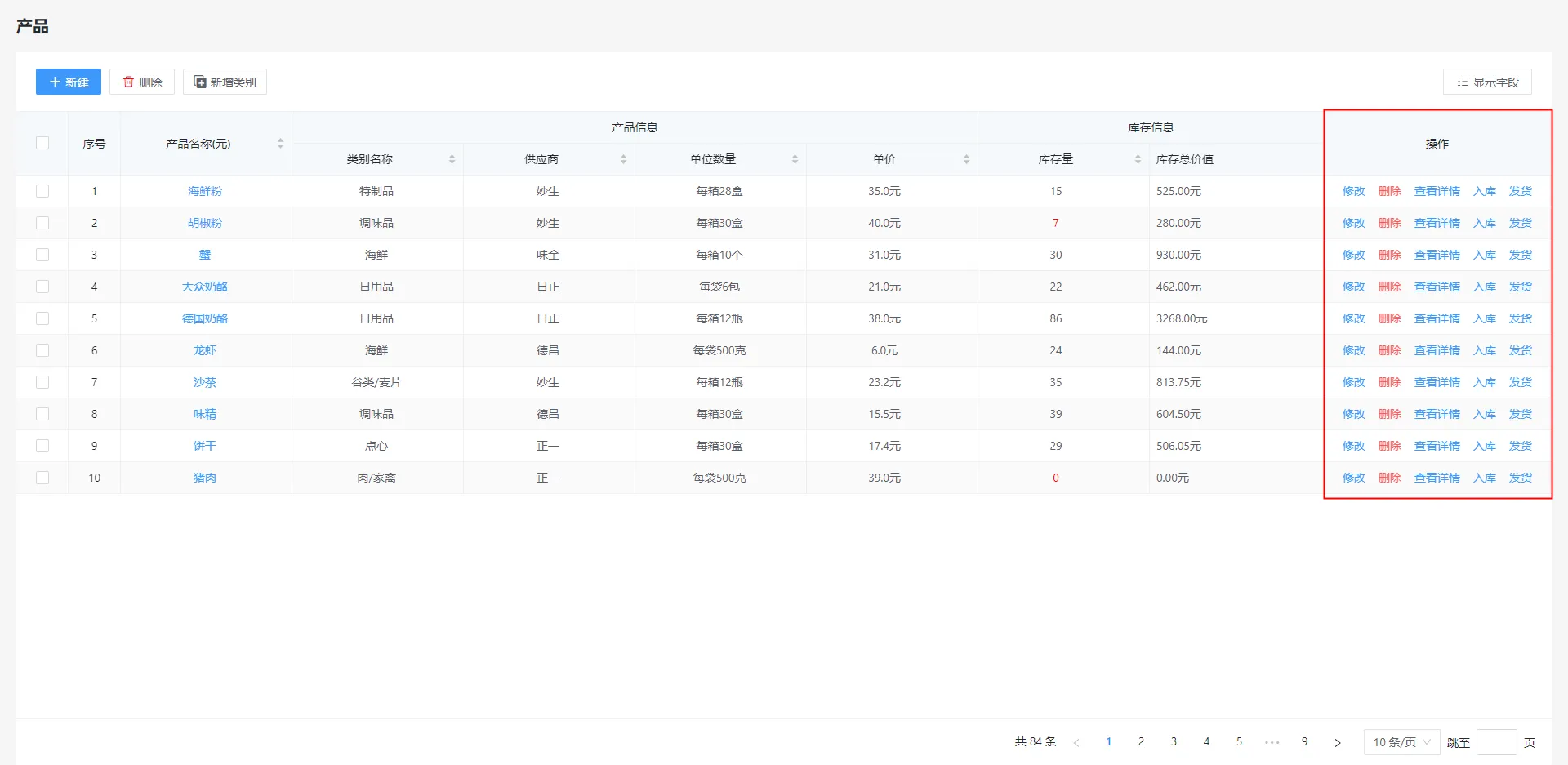Go to the next page with right arrow
1568x765 pixels.
click(x=1337, y=742)
